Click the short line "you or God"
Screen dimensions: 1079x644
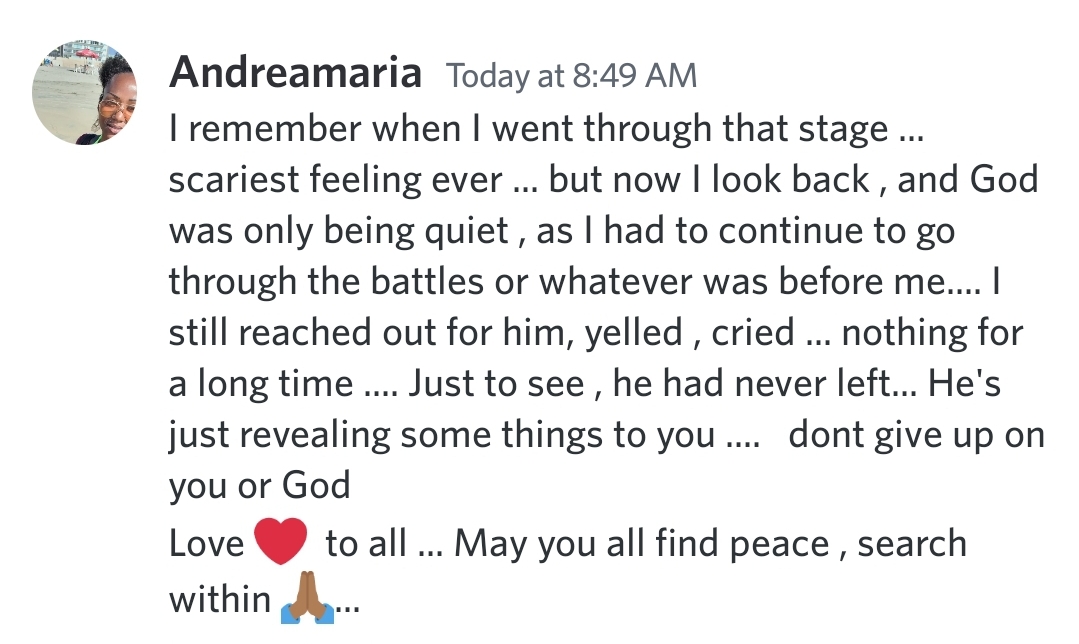pyautogui.click(x=259, y=487)
